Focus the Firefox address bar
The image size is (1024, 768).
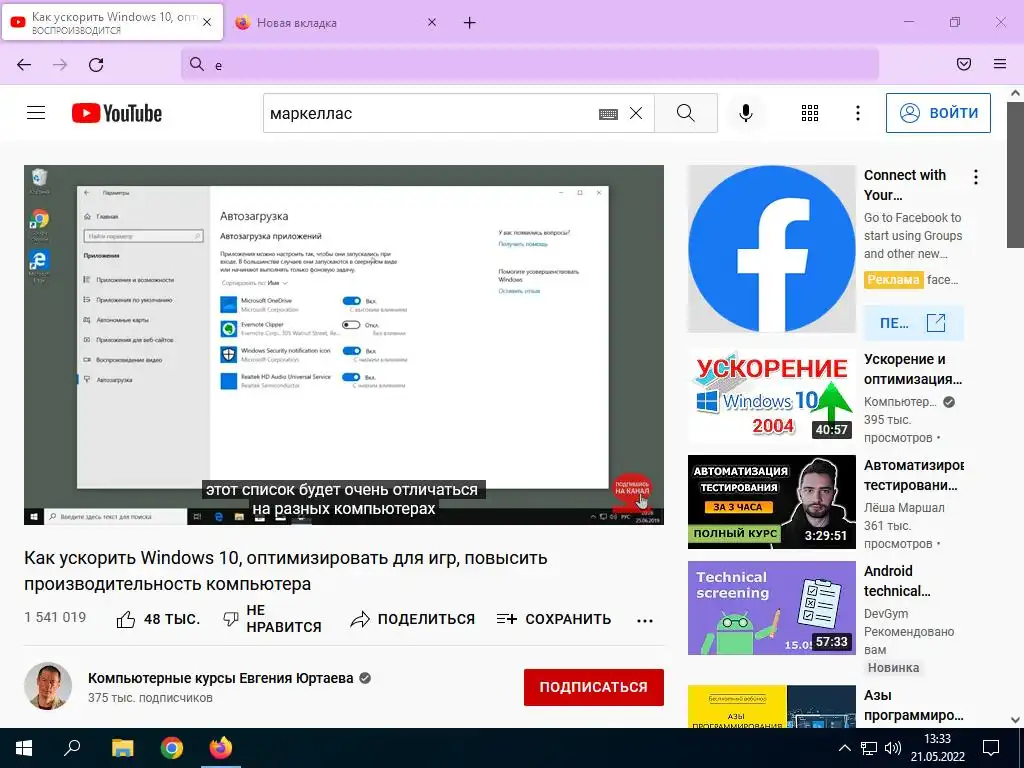coord(530,65)
